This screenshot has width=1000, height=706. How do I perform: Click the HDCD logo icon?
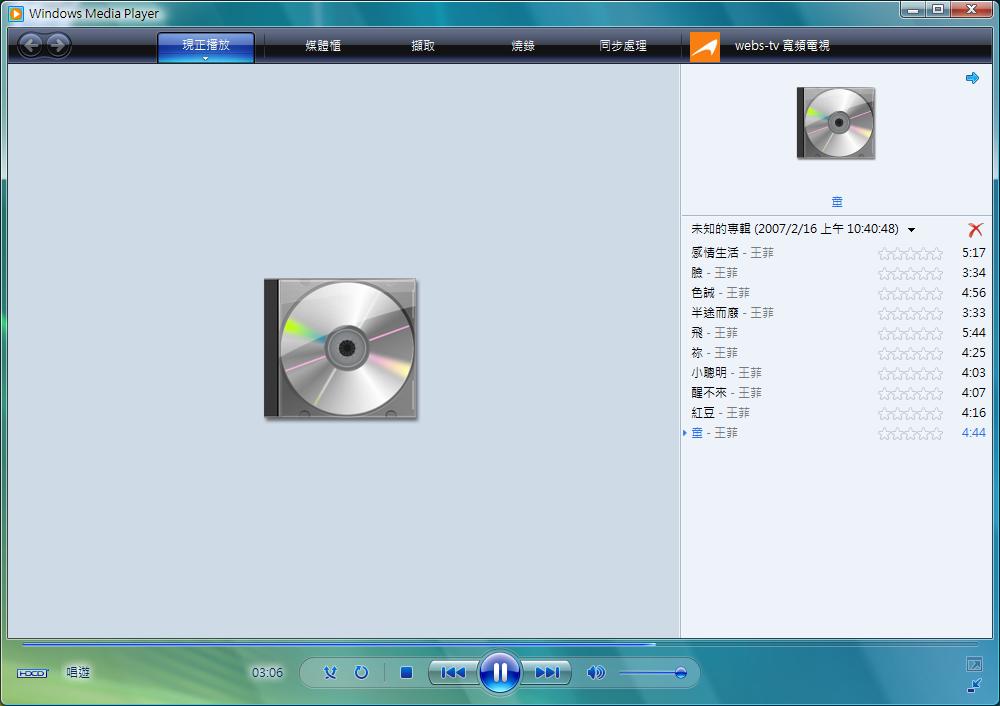click(33, 673)
